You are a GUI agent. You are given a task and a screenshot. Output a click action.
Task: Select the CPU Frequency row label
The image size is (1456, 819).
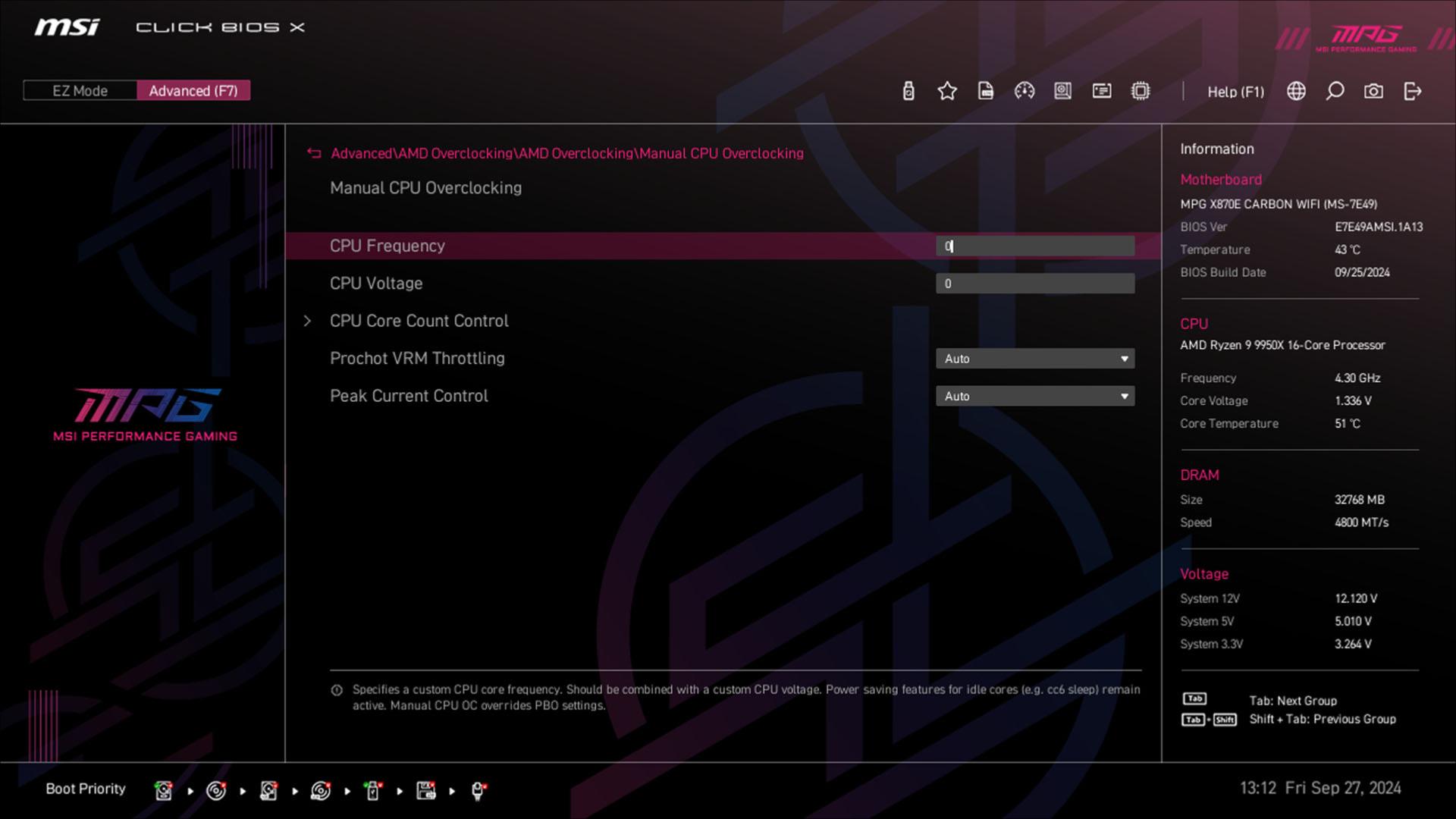(x=387, y=246)
